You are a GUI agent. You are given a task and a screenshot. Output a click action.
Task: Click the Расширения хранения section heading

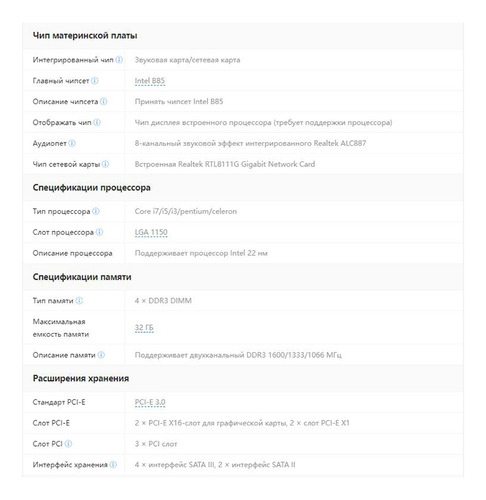pyautogui.click(x=81, y=378)
